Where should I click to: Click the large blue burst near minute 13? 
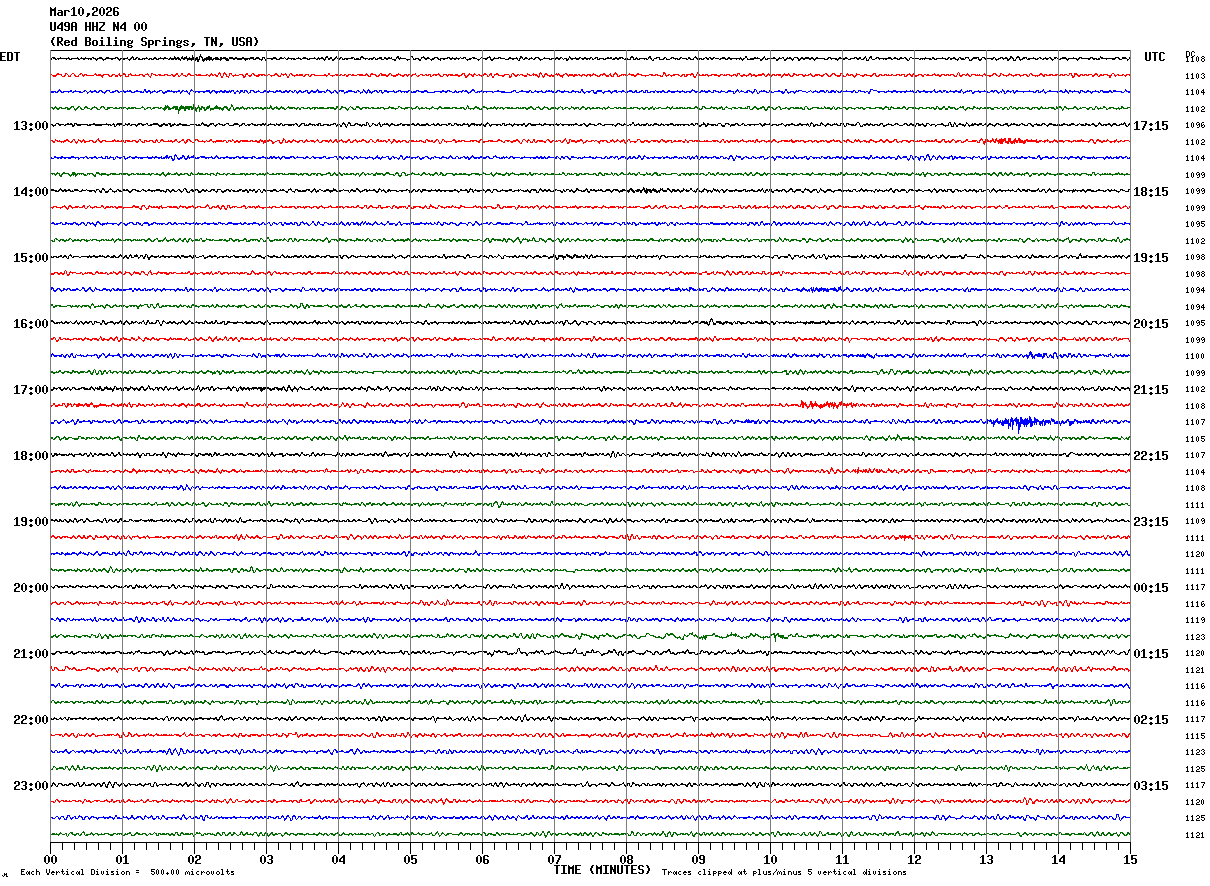coord(1020,422)
